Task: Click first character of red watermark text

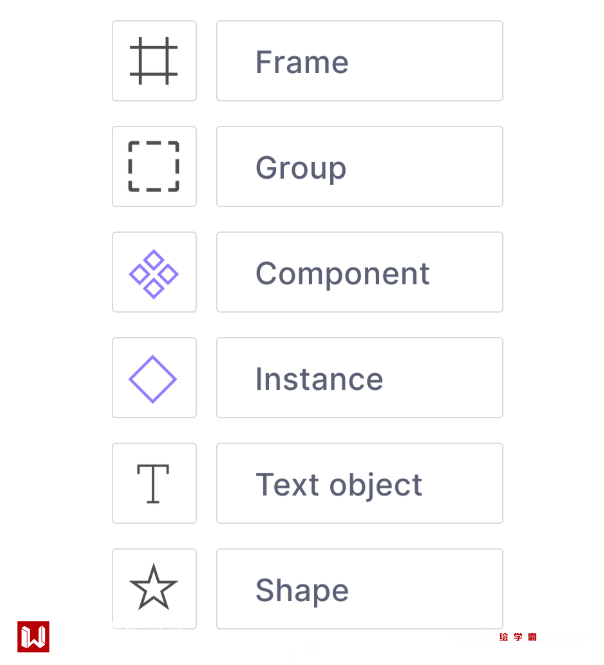Action: tap(505, 637)
